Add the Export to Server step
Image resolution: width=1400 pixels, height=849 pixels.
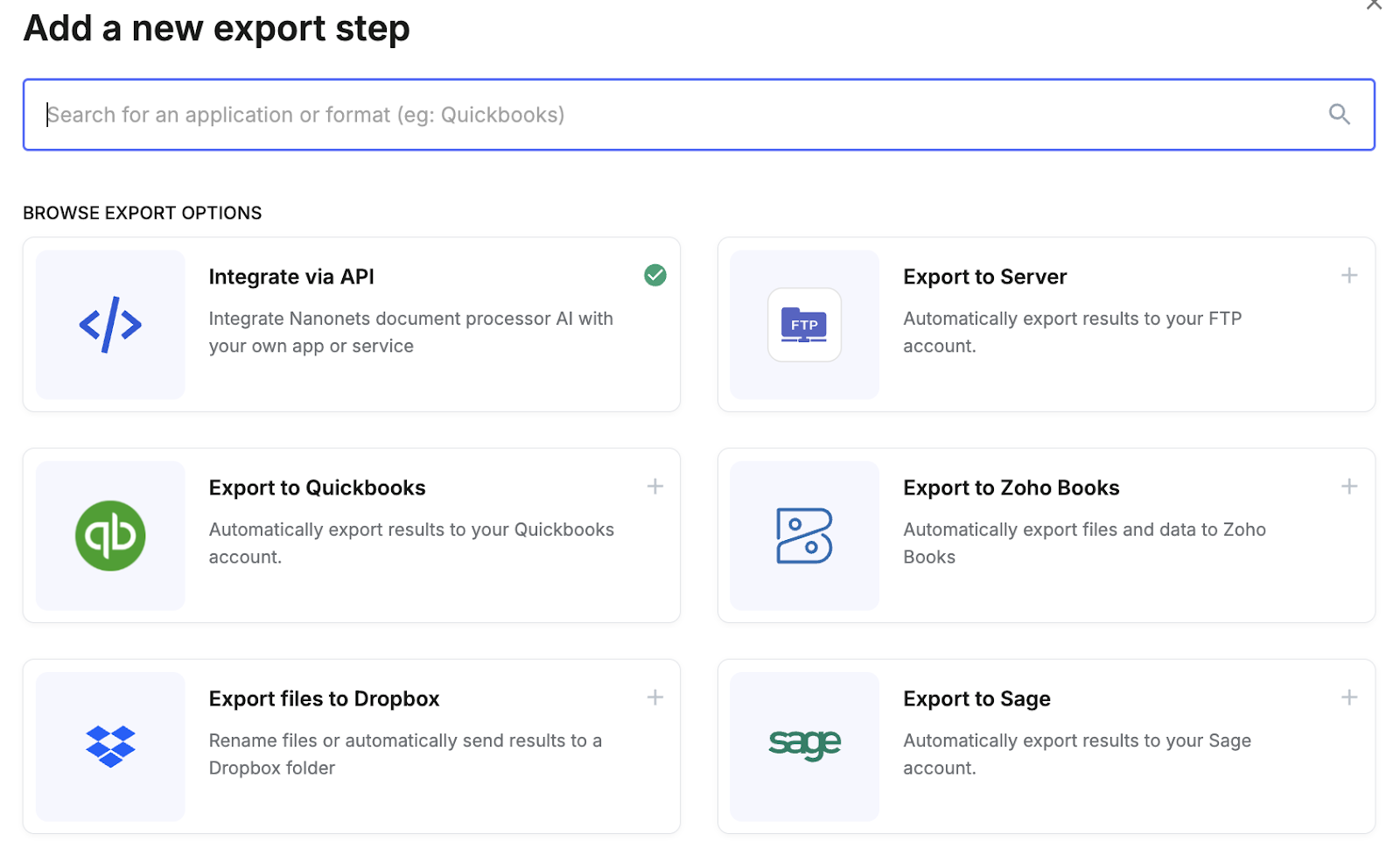click(1348, 276)
